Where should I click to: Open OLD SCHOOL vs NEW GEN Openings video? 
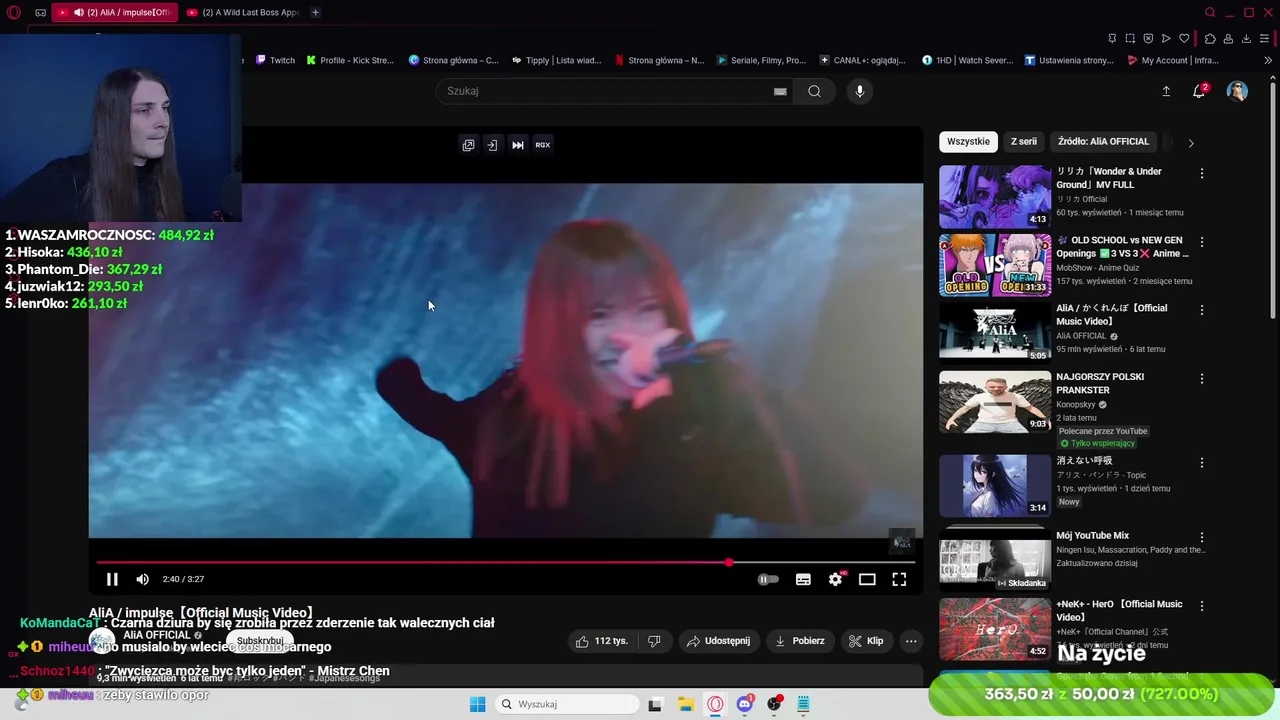tap(995, 265)
